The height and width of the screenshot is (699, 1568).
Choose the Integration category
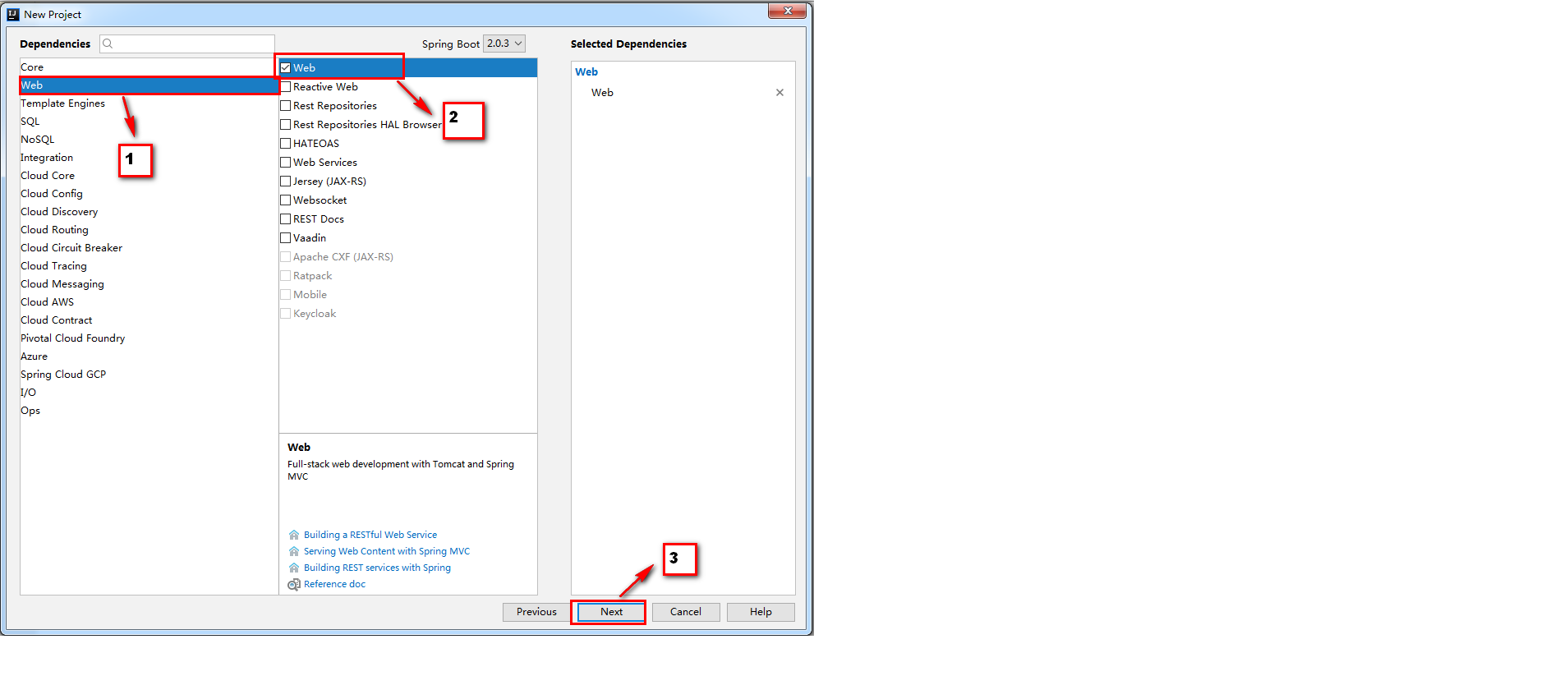(x=149, y=158)
